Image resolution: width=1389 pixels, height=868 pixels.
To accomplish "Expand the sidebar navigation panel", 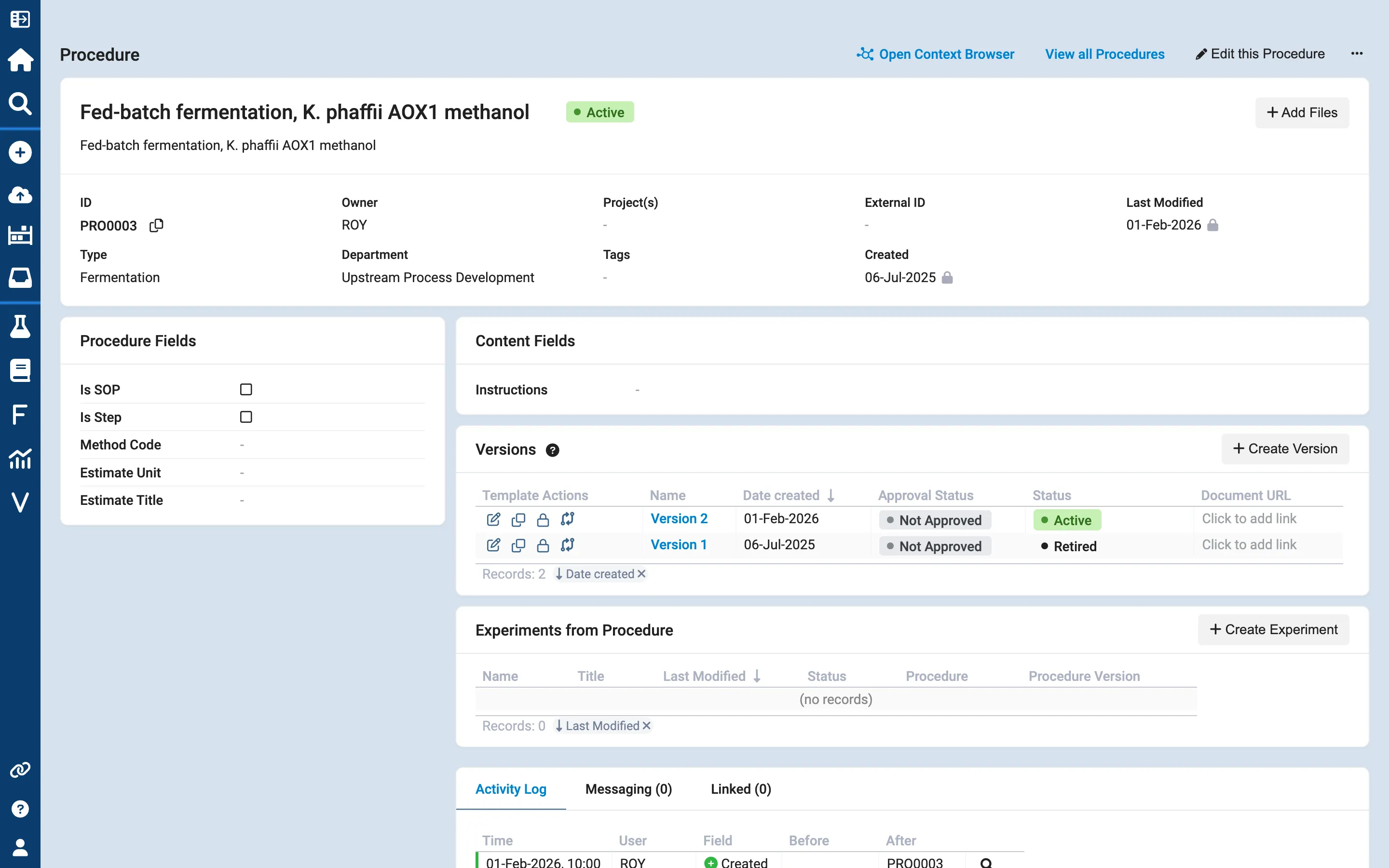I will [x=20, y=19].
